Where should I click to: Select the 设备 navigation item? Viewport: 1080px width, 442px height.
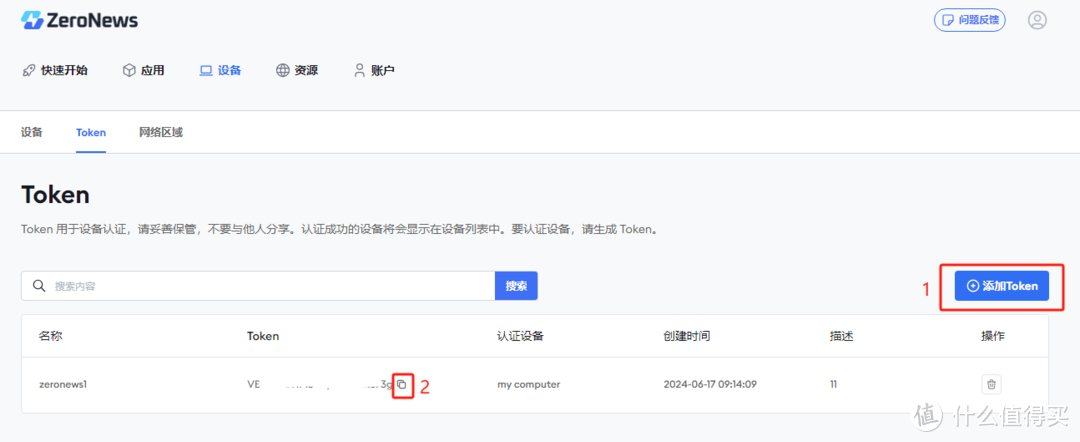220,70
